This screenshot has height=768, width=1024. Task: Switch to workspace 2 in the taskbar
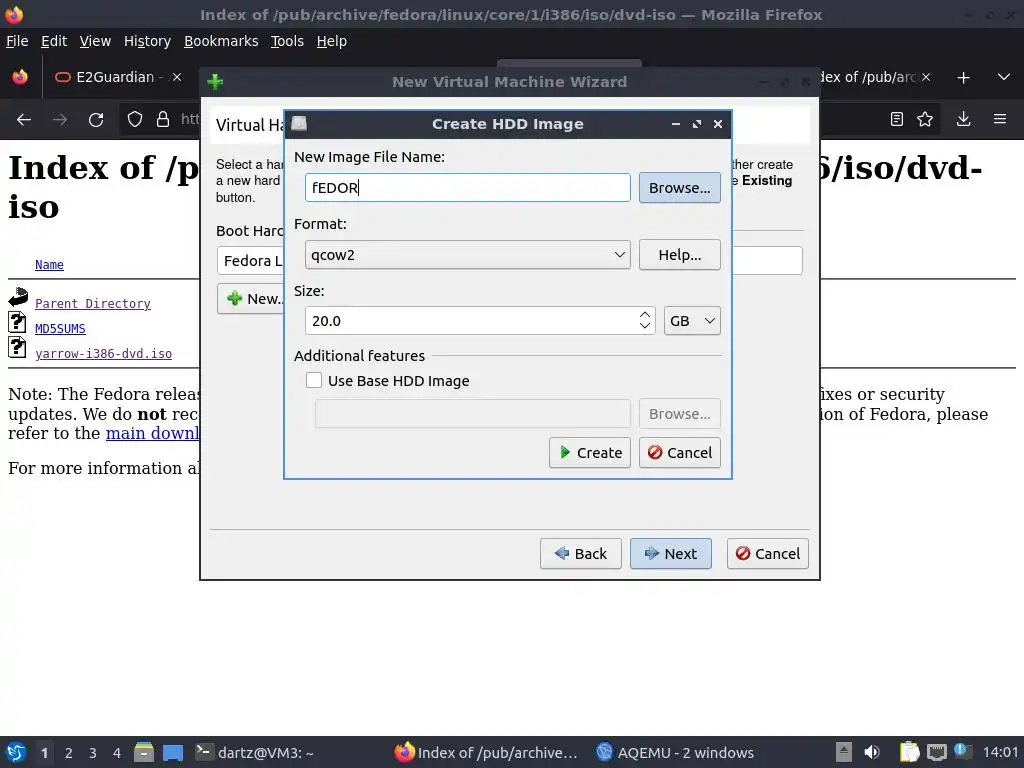click(69, 753)
